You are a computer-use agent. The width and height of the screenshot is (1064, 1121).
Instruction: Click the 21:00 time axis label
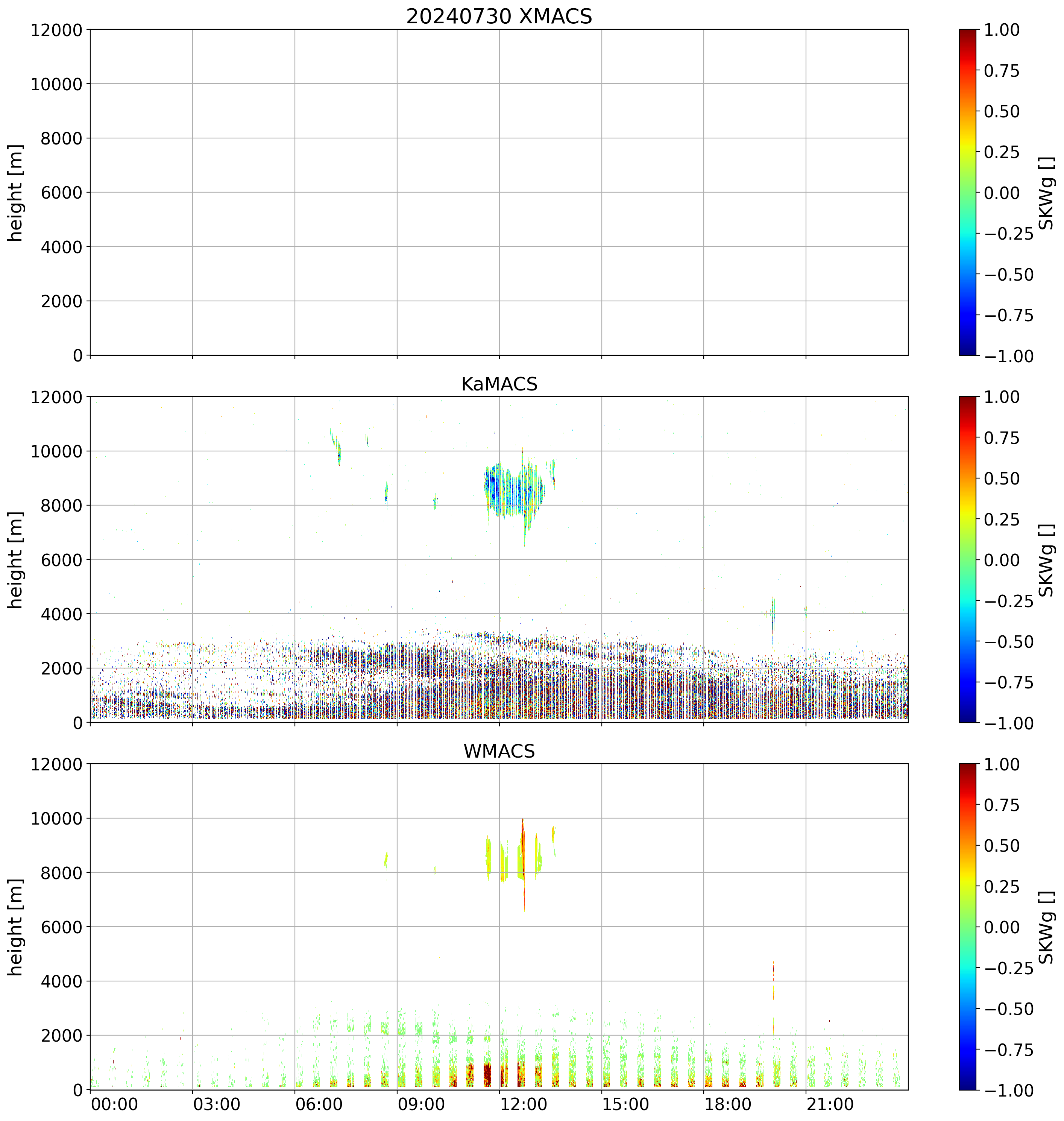pos(830,1104)
